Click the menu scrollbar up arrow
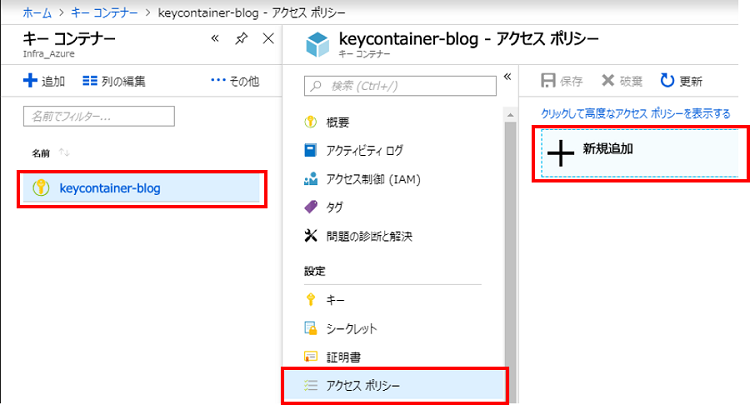750x405 pixels. [510, 115]
